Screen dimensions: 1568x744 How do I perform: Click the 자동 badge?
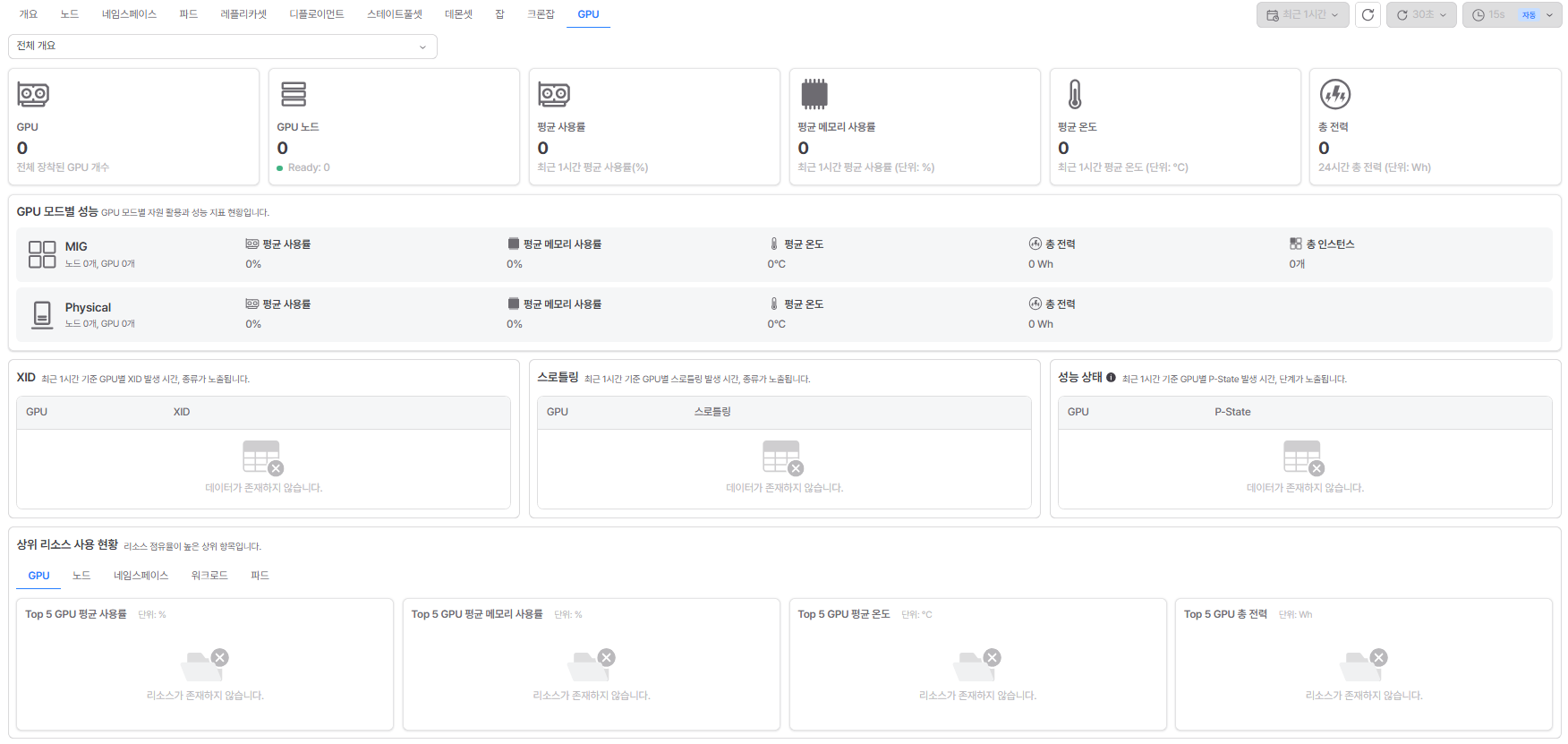point(1529,15)
